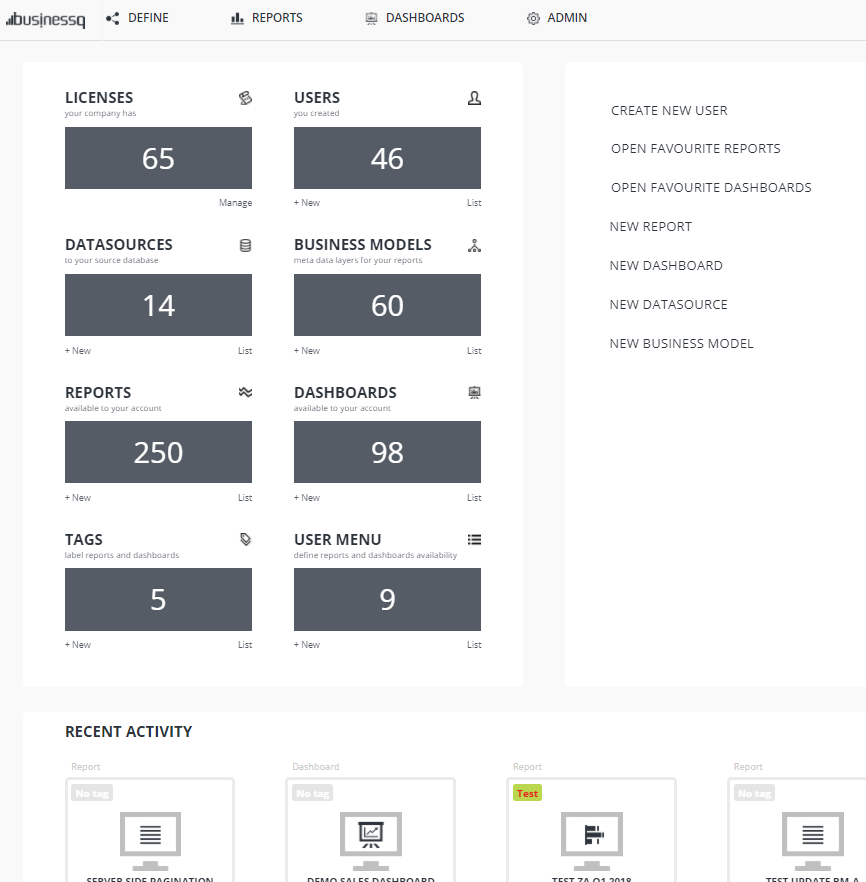The image size is (866, 882).
Task: Click the Tags label icon
Action: 245,539
